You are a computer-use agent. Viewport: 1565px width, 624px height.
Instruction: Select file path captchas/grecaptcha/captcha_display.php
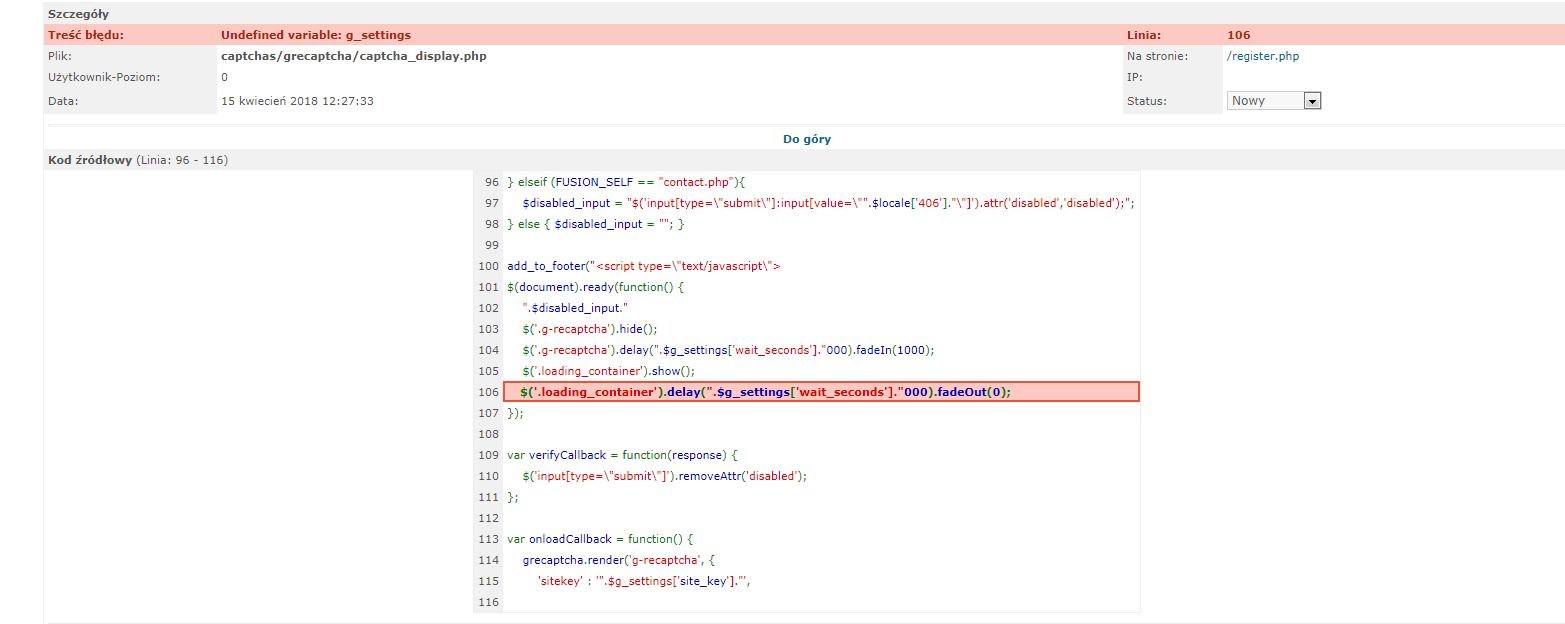(354, 56)
